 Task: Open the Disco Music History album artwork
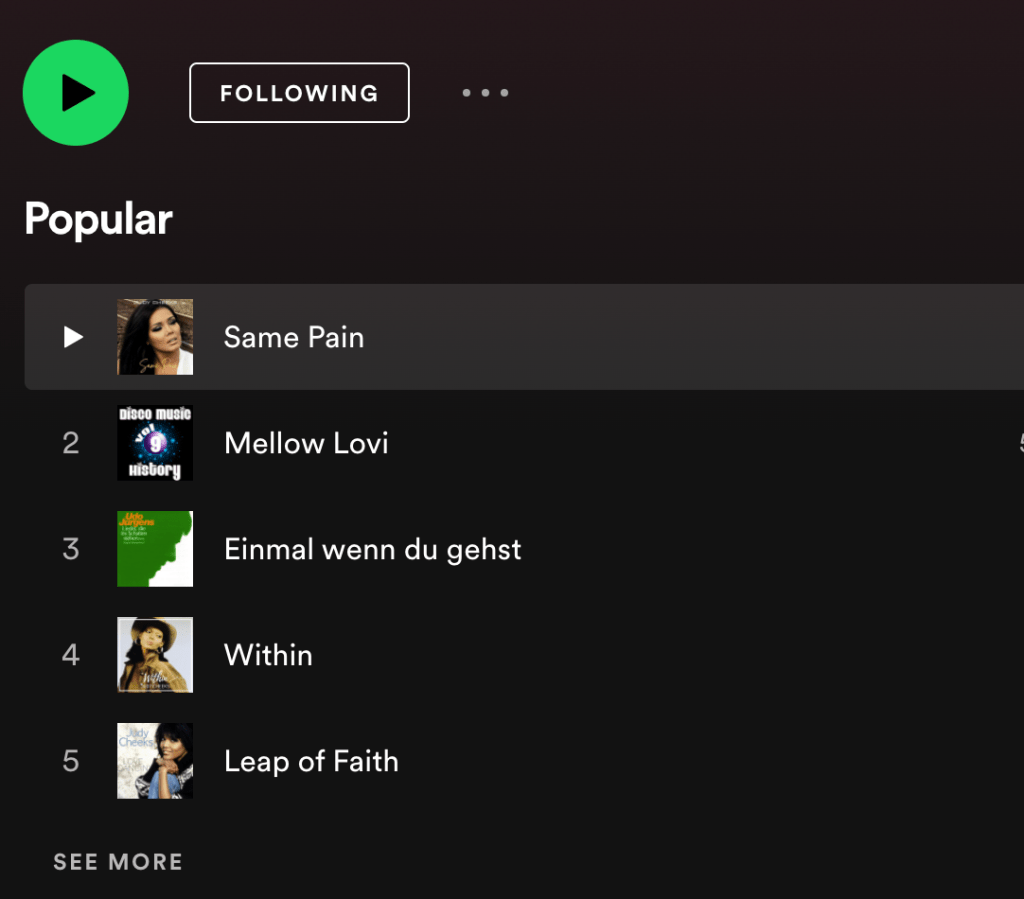click(155, 443)
